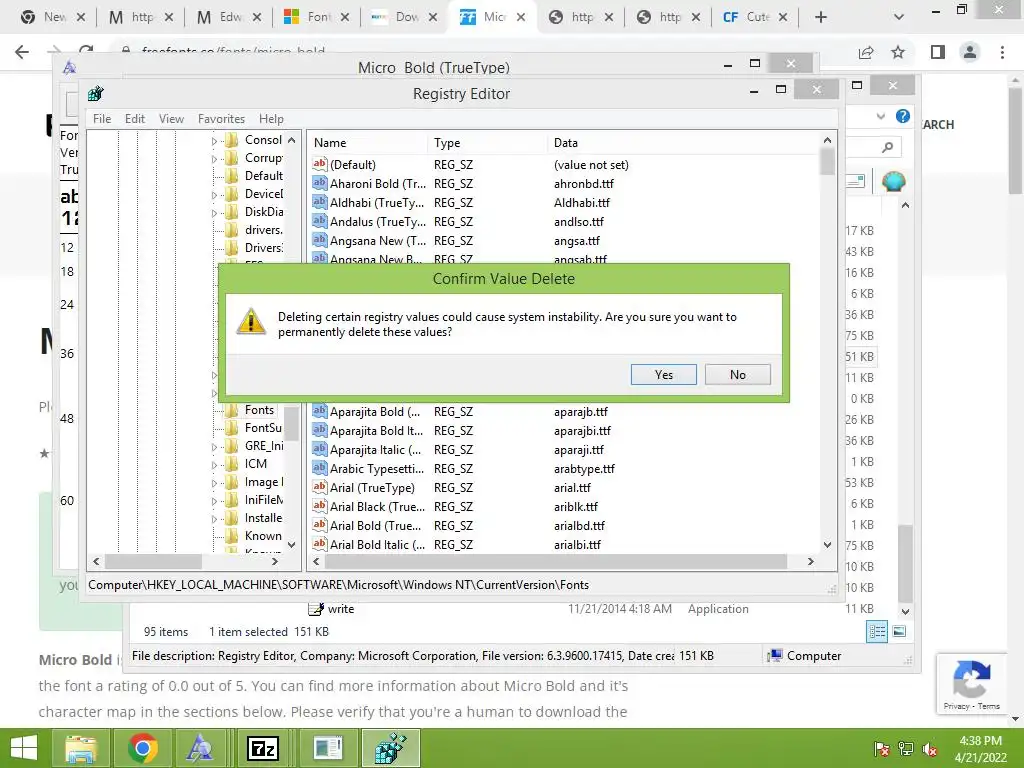Bookmark this page with the star icon
This screenshot has height=768, width=1024.
(898, 52)
